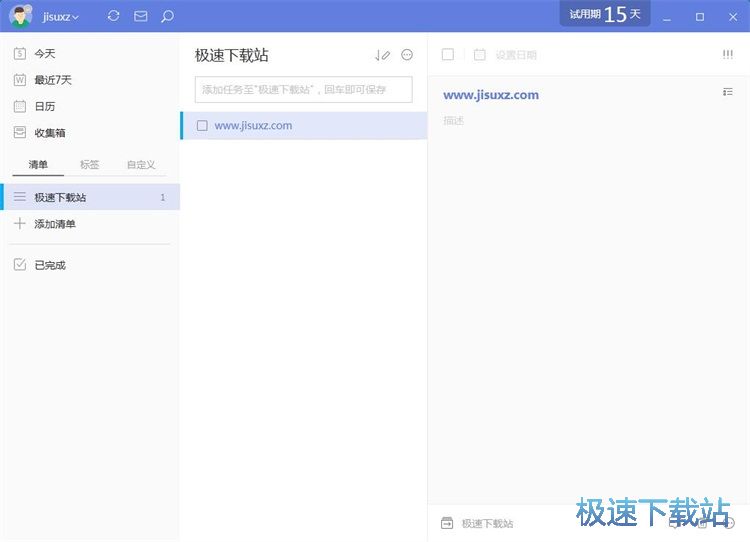
Task: Click the calendar icon in detail panel
Action: point(479,55)
